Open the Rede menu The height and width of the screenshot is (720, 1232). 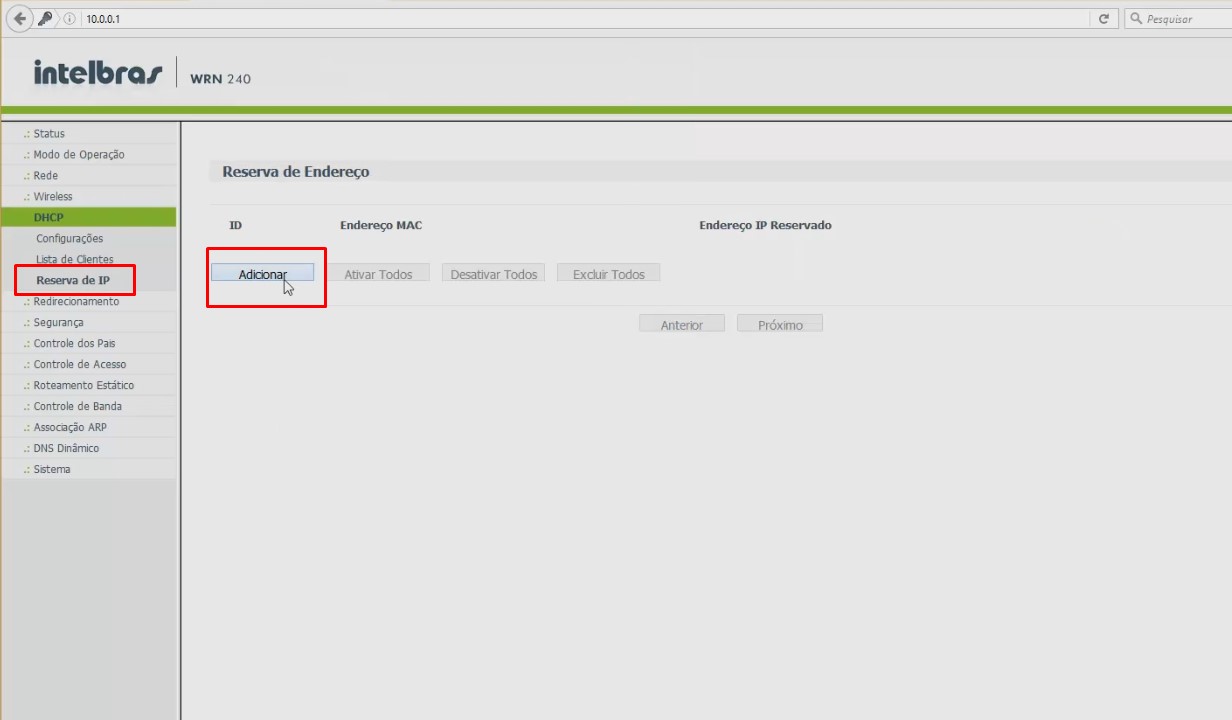46,175
